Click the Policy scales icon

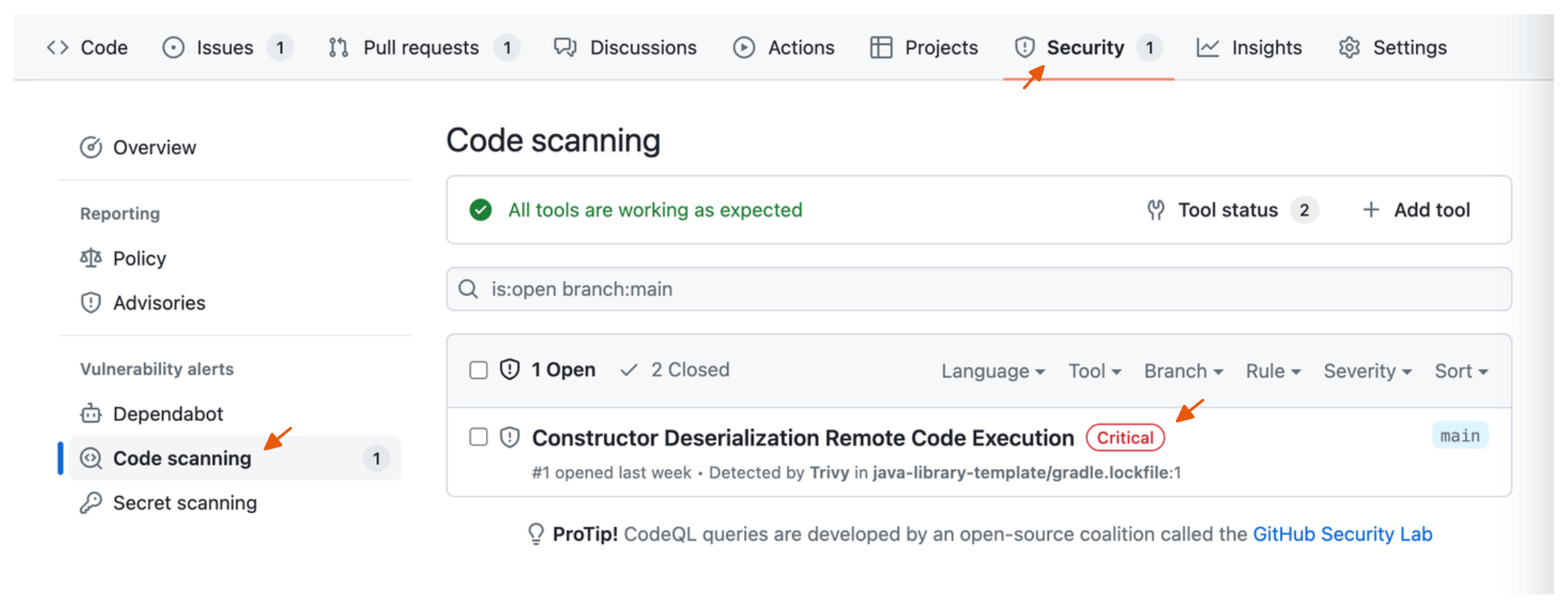91,259
